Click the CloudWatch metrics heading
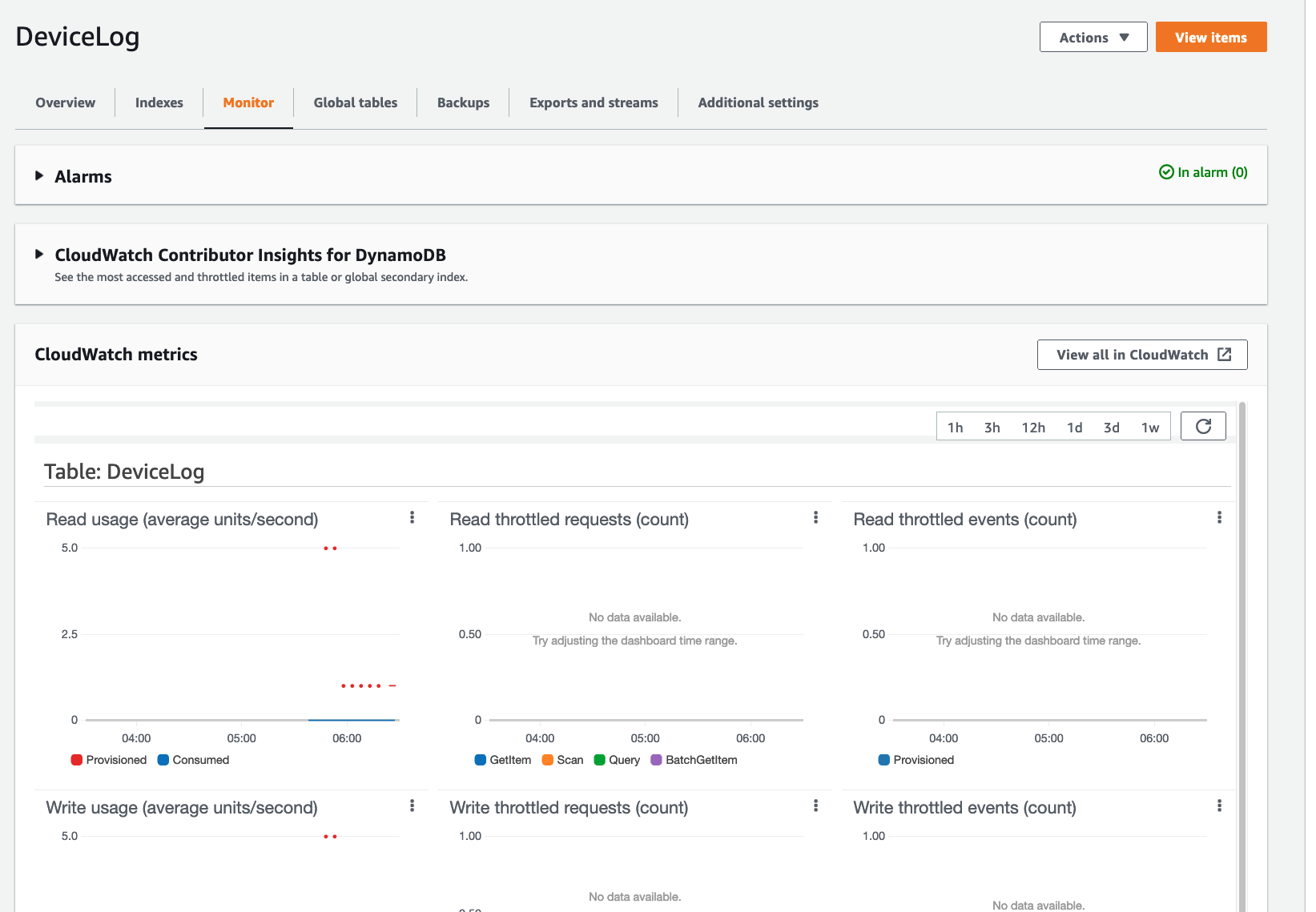This screenshot has height=912, width=1316. coord(116,355)
